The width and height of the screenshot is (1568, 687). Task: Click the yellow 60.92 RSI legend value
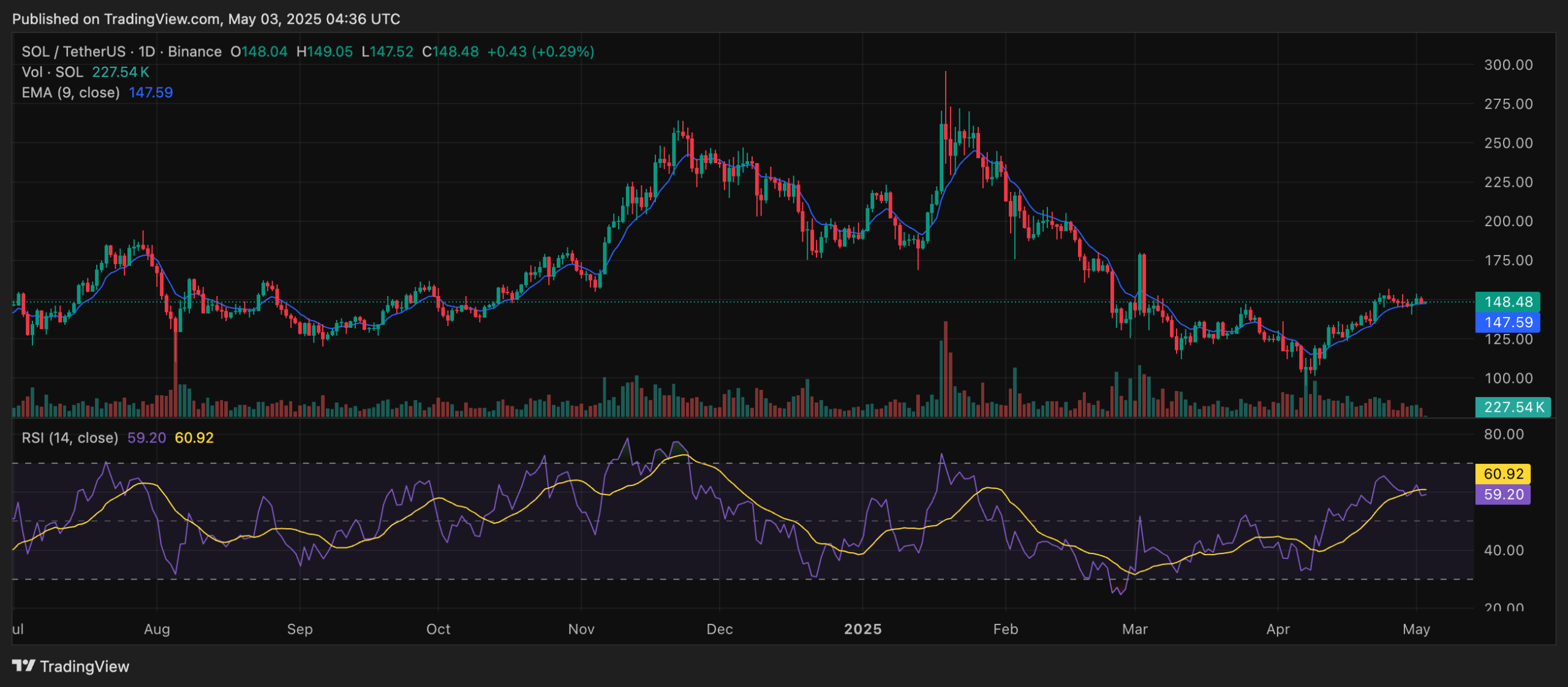194,438
